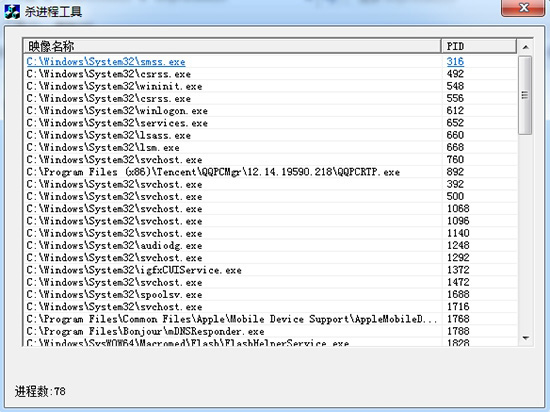The image size is (550, 412).
Task: Select the AppleMobileD... process row
Action: pyautogui.click(x=270, y=319)
